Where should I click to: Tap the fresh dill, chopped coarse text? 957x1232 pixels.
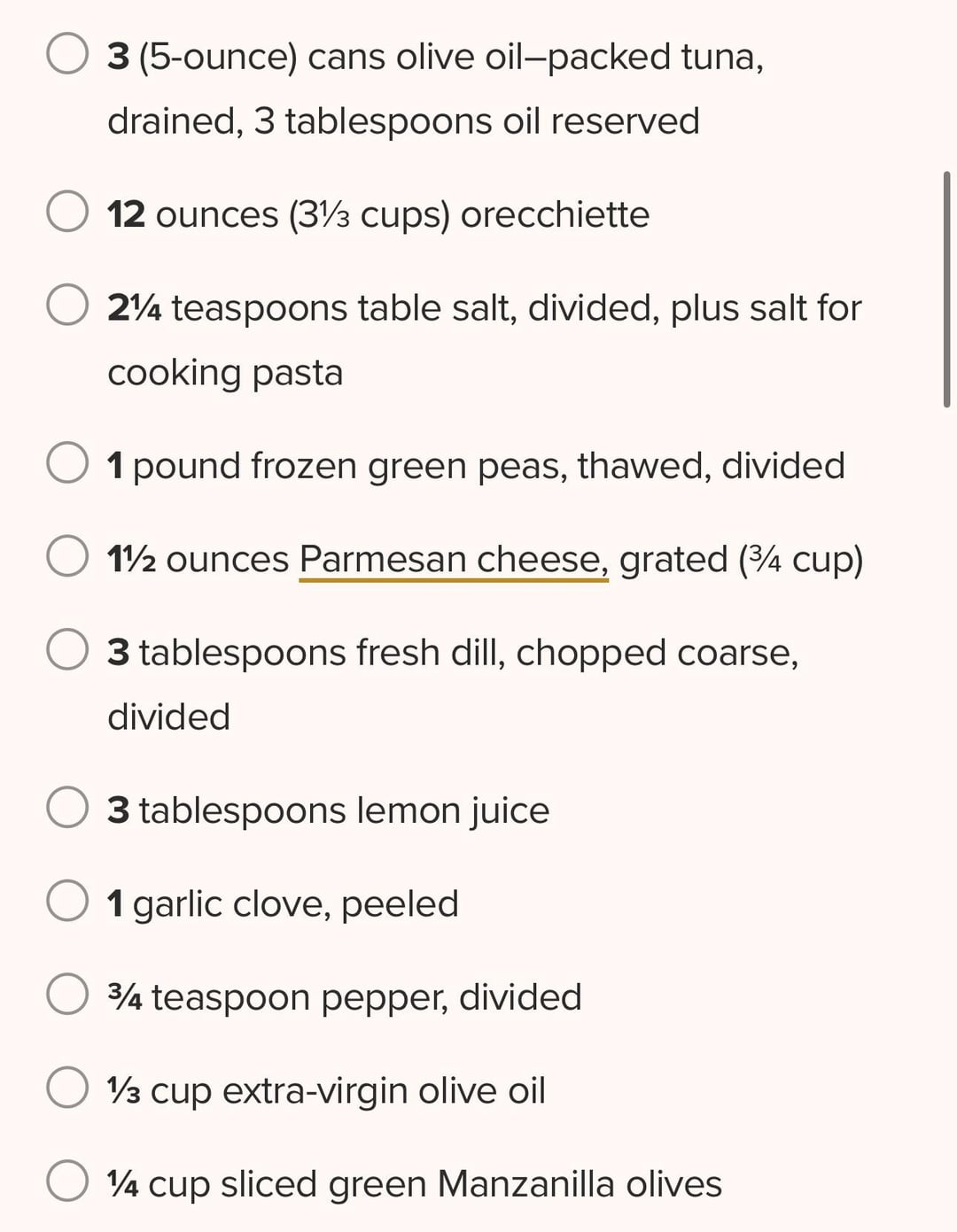[x=453, y=684]
